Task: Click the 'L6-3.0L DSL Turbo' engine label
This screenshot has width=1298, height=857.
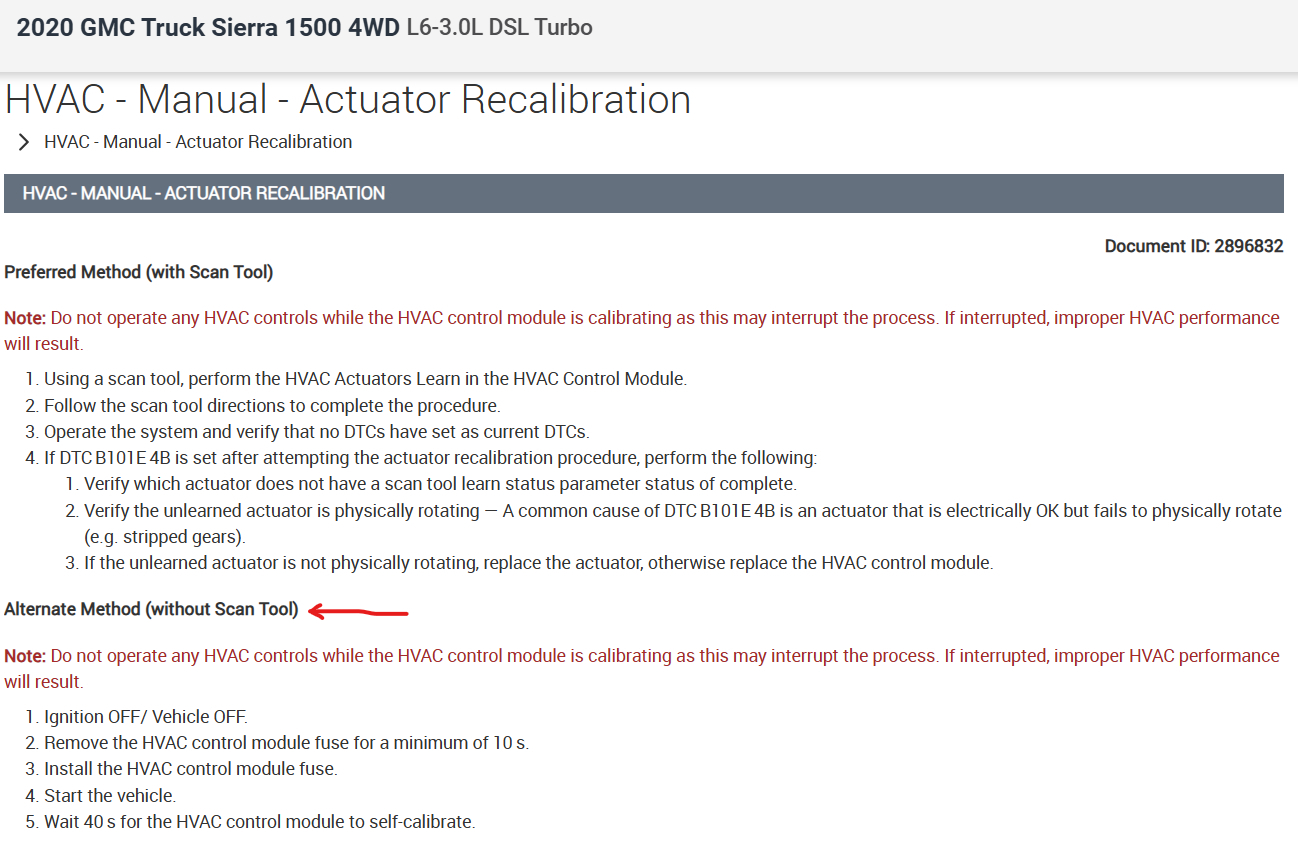Action: pyautogui.click(x=500, y=28)
